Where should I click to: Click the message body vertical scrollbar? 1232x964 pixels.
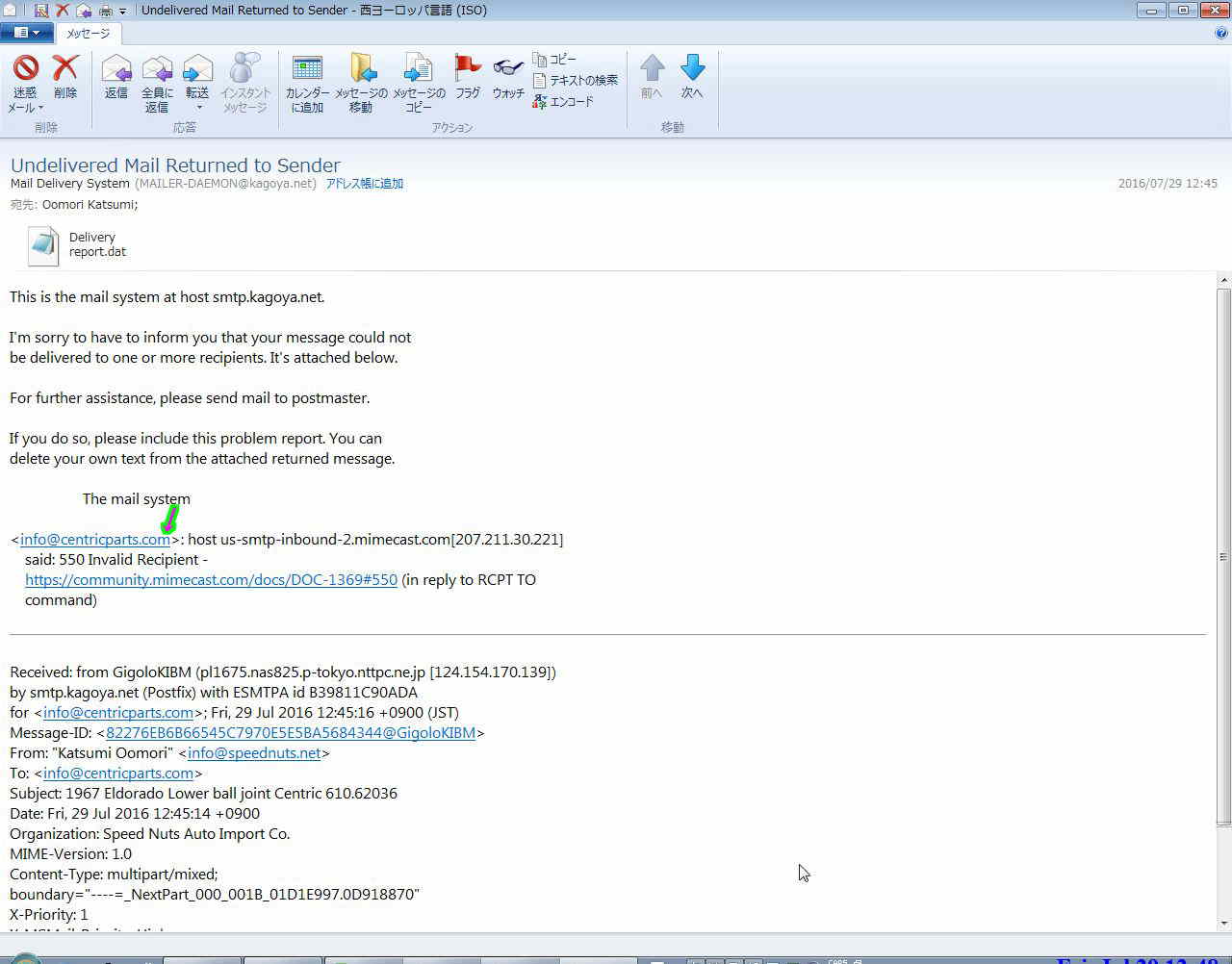pyautogui.click(x=1223, y=556)
